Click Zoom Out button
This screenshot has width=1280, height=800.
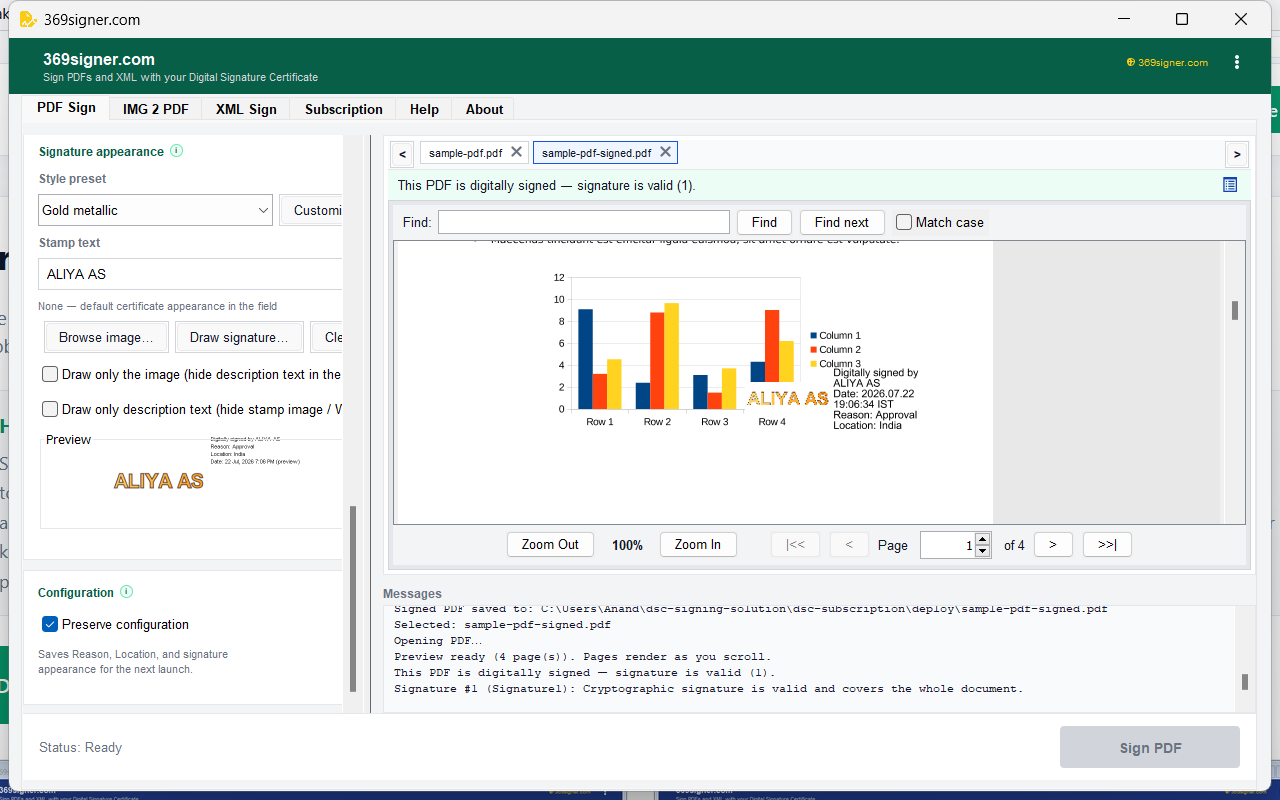click(x=550, y=544)
